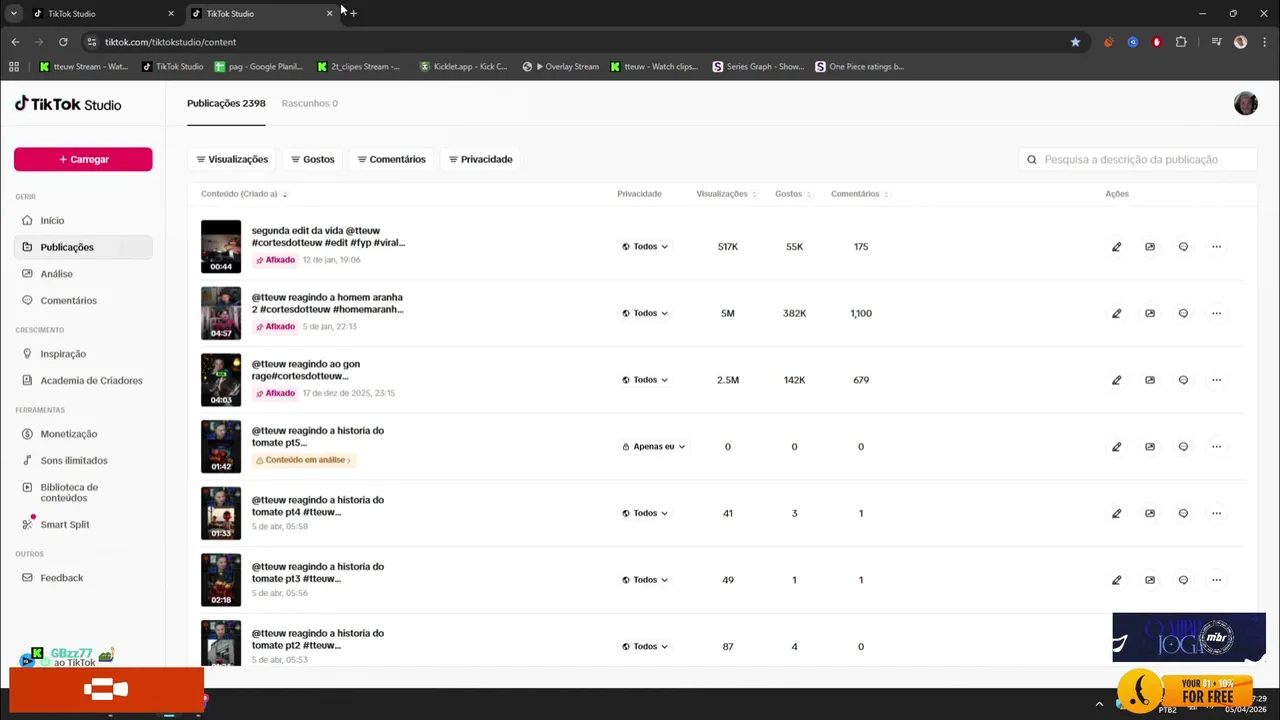1280x720 pixels.
Task: Click the profile avatar in the top-right
Action: click(1245, 104)
